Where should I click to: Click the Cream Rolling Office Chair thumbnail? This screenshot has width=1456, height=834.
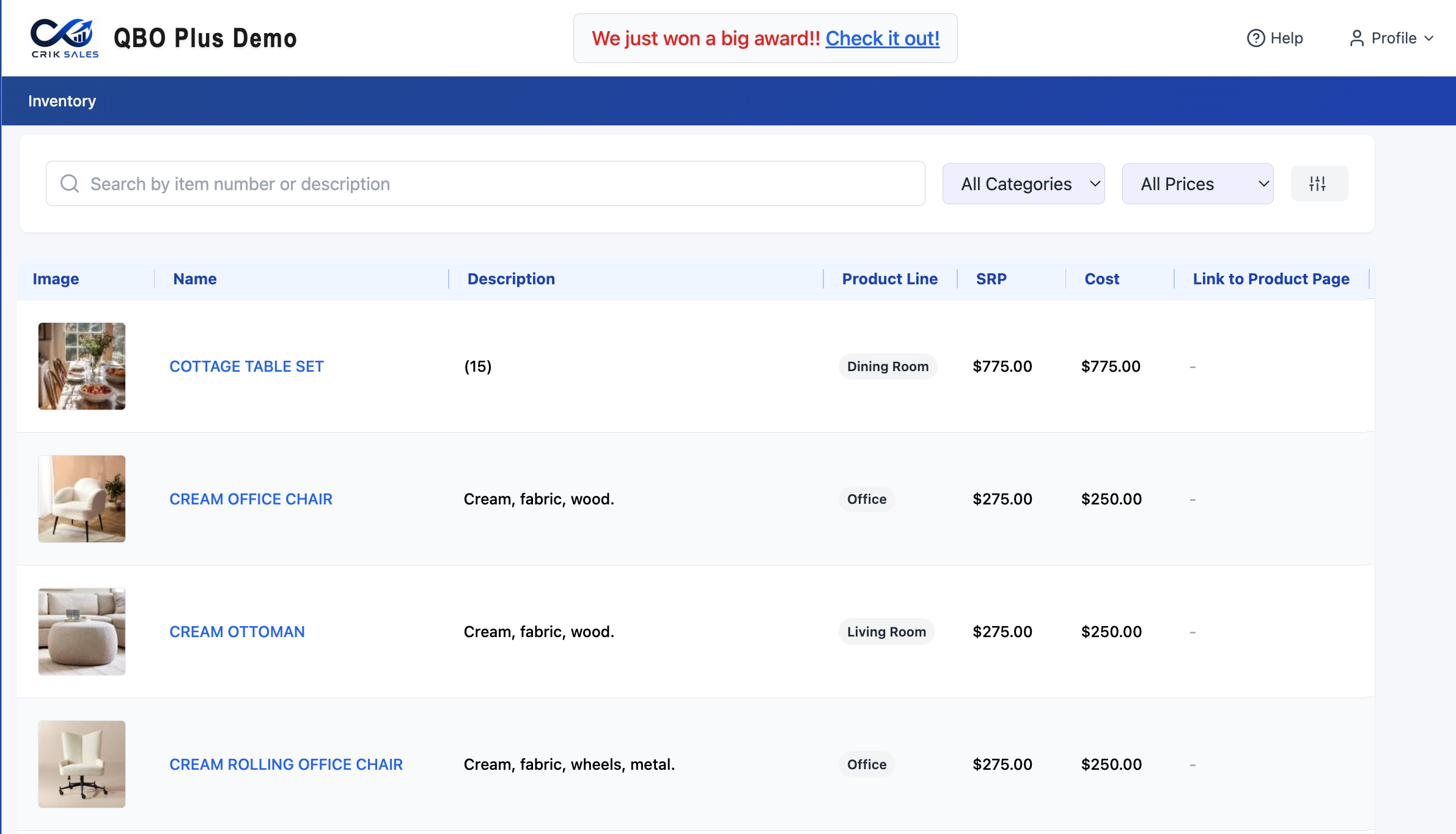(82, 764)
